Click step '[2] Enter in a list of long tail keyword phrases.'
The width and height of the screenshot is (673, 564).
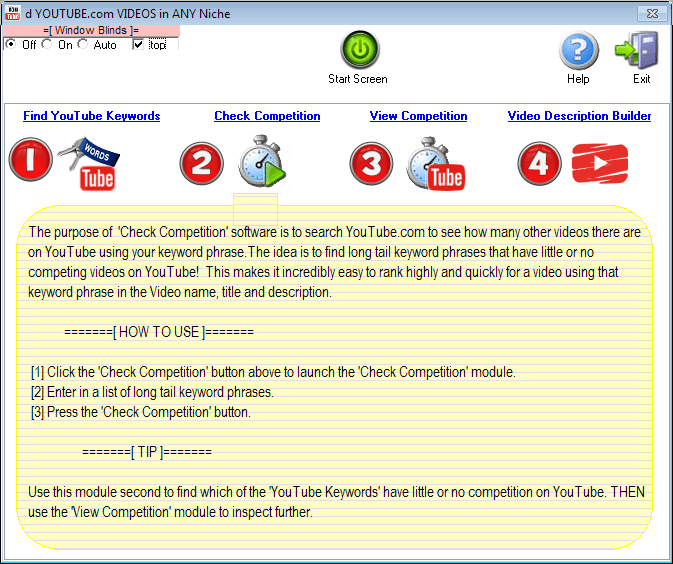pos(152,392)
